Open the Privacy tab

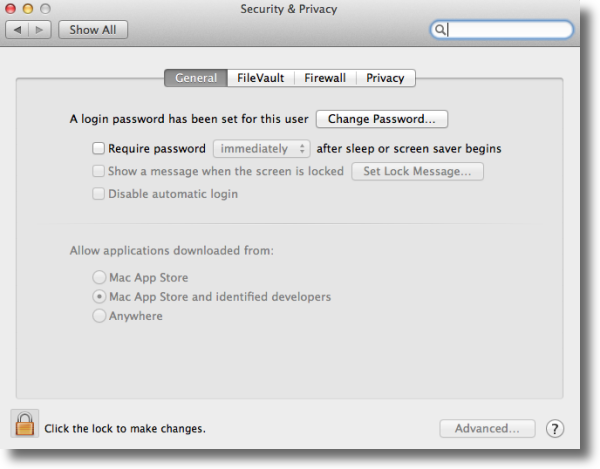click(385, 78)
